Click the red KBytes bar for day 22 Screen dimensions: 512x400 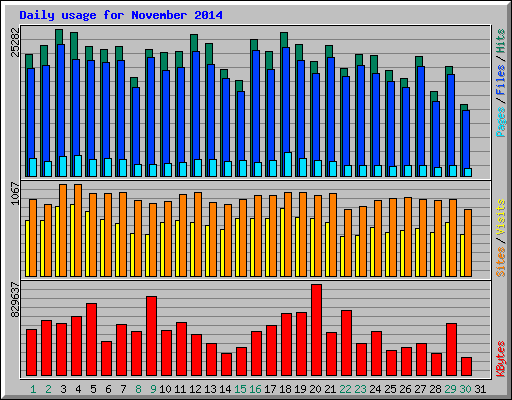click(x=346, y=343)
